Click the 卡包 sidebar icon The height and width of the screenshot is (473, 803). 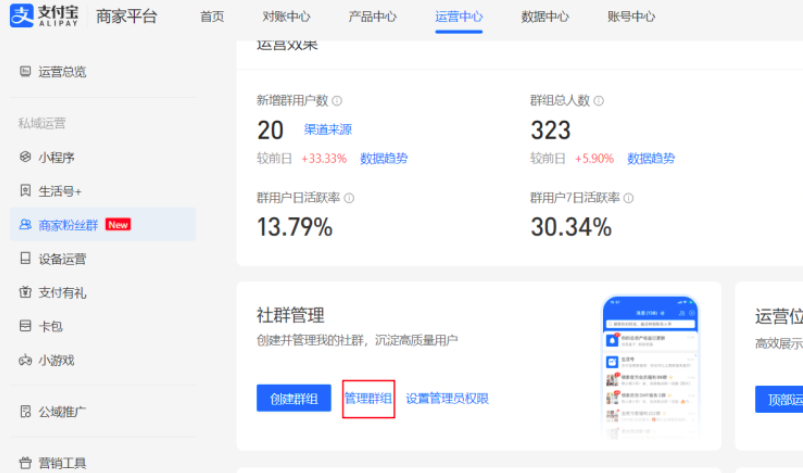coord(26,326)
